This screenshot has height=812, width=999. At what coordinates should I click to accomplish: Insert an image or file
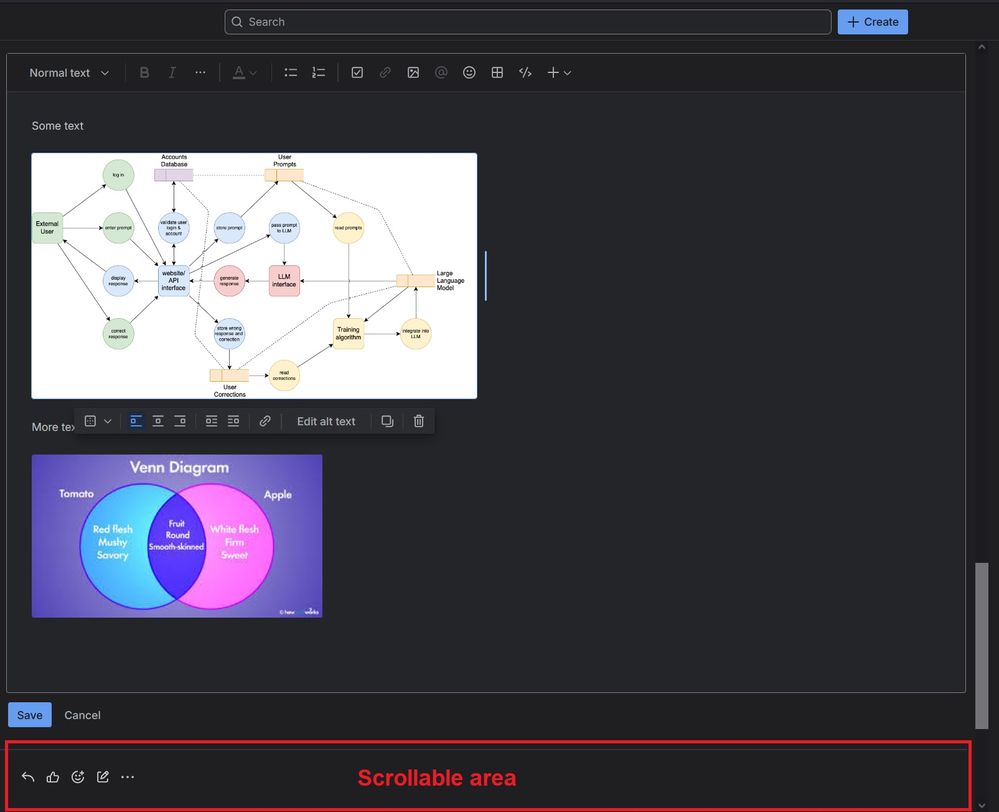(413, 73)
